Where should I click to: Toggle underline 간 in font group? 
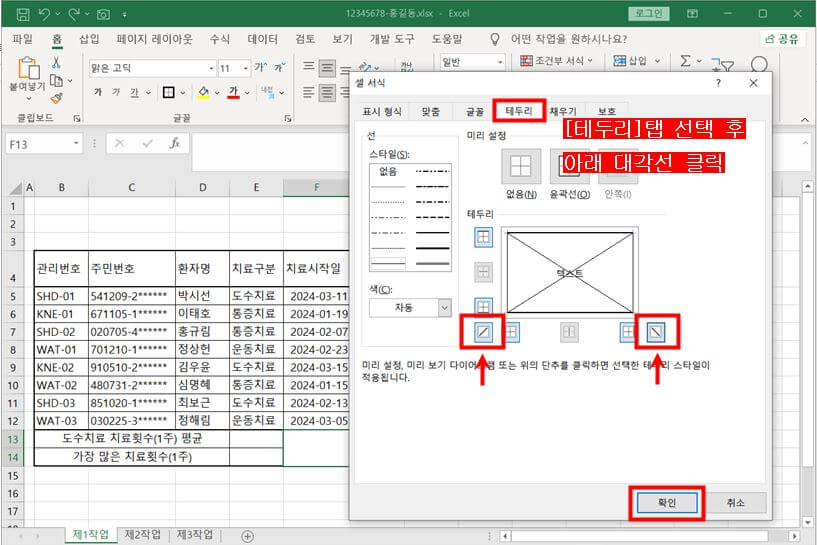coord(134,93)
